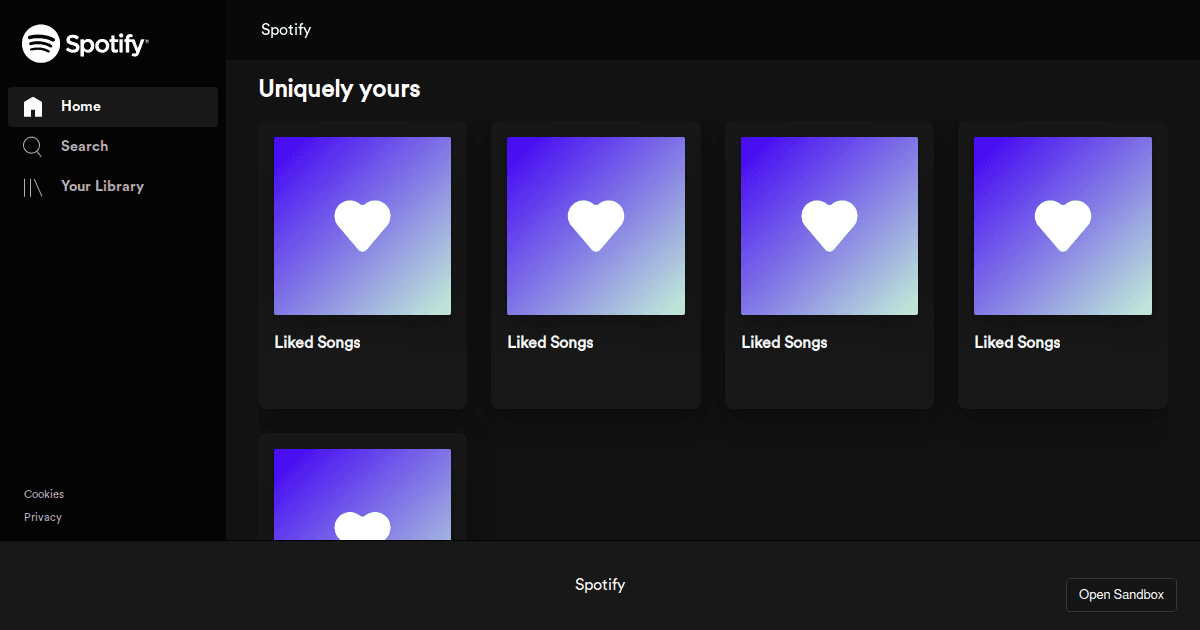
Task: Click the heart artwork on the fourth Liked Songs card
Action: [x=1062, y=226]
